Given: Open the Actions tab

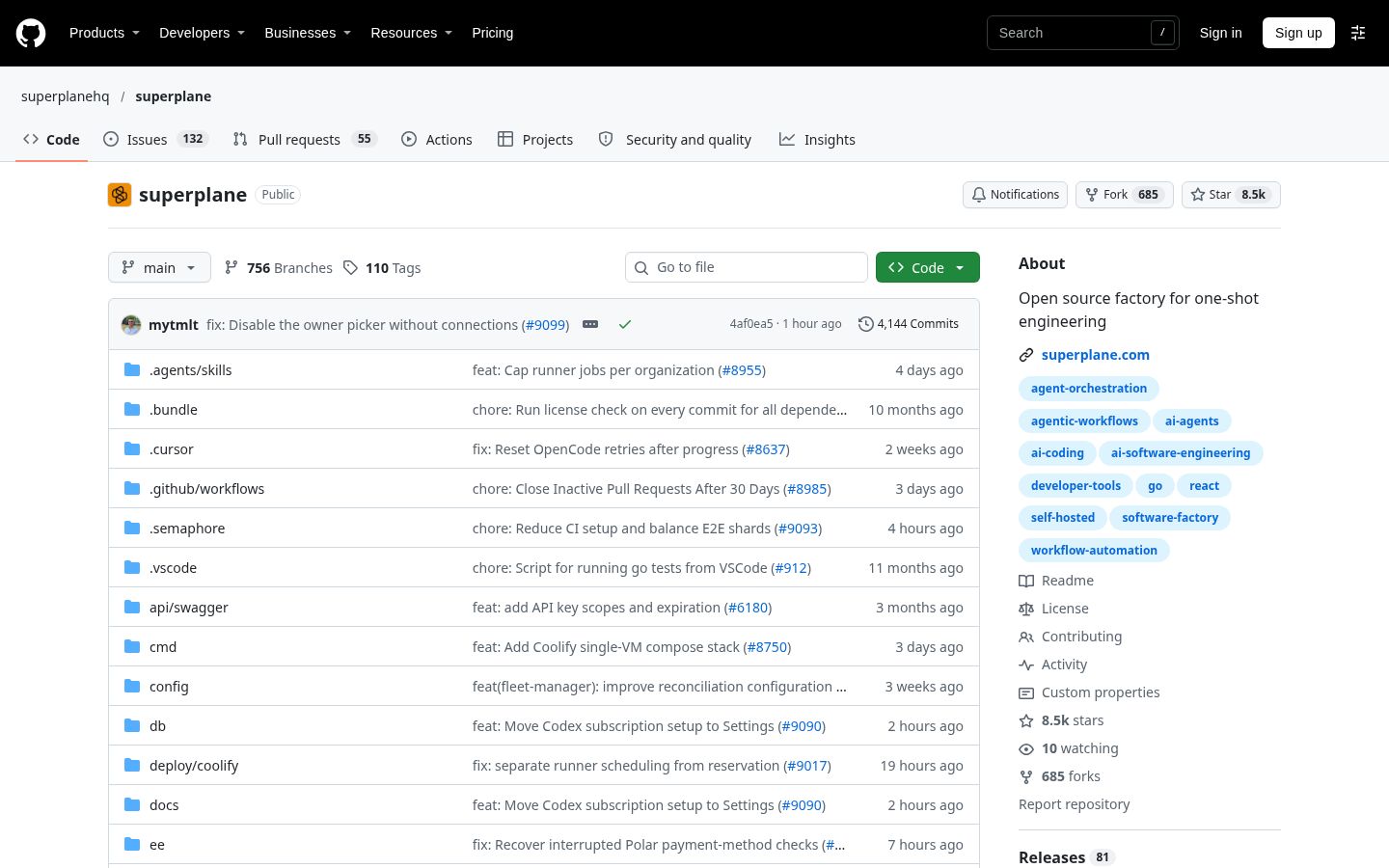Looking at the screenshot, I should pos(437,140).
